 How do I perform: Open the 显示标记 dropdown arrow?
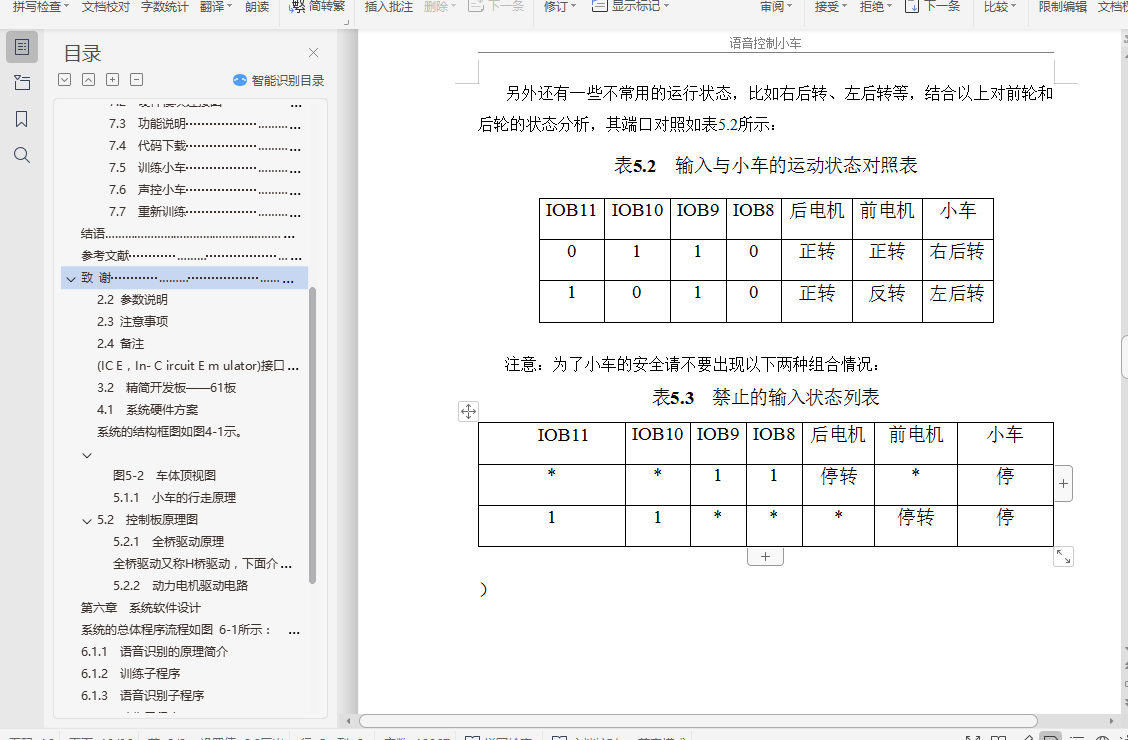(666, 6)
